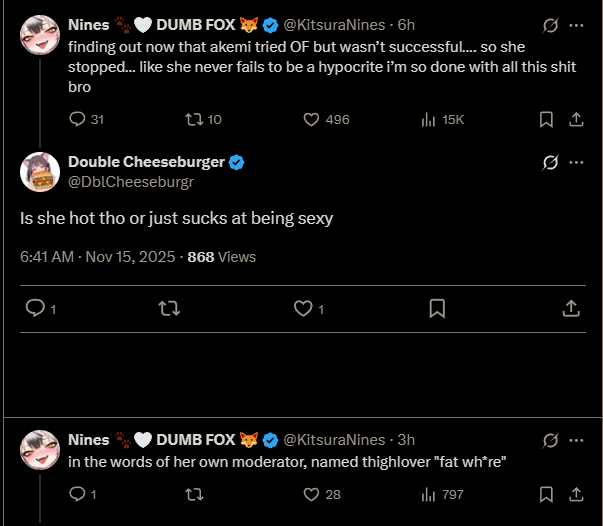The width and height of the screenshot is (603, 526).
Task: Click the 6:41 AM Nov 15, 2025 timestamp
Action: tap(96, 257)
